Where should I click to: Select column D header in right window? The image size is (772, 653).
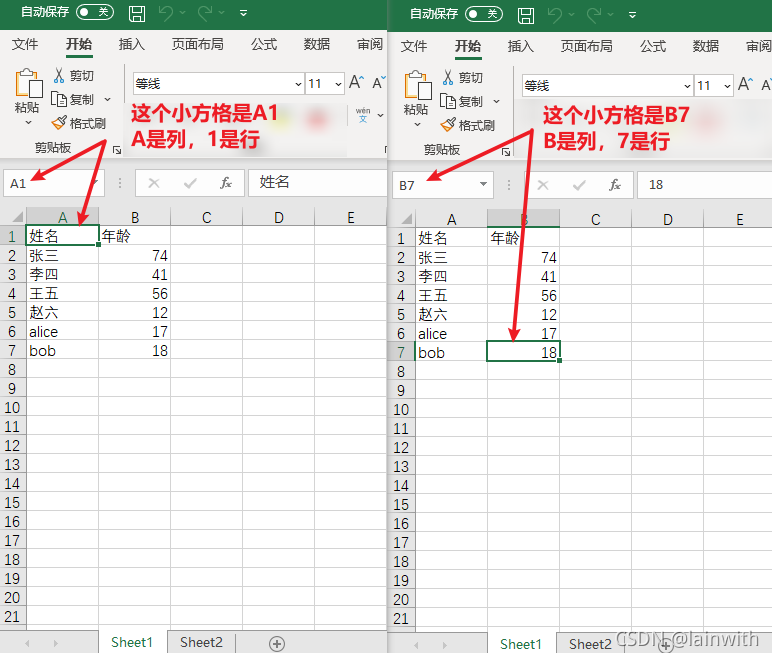click(x=668, y=219)
